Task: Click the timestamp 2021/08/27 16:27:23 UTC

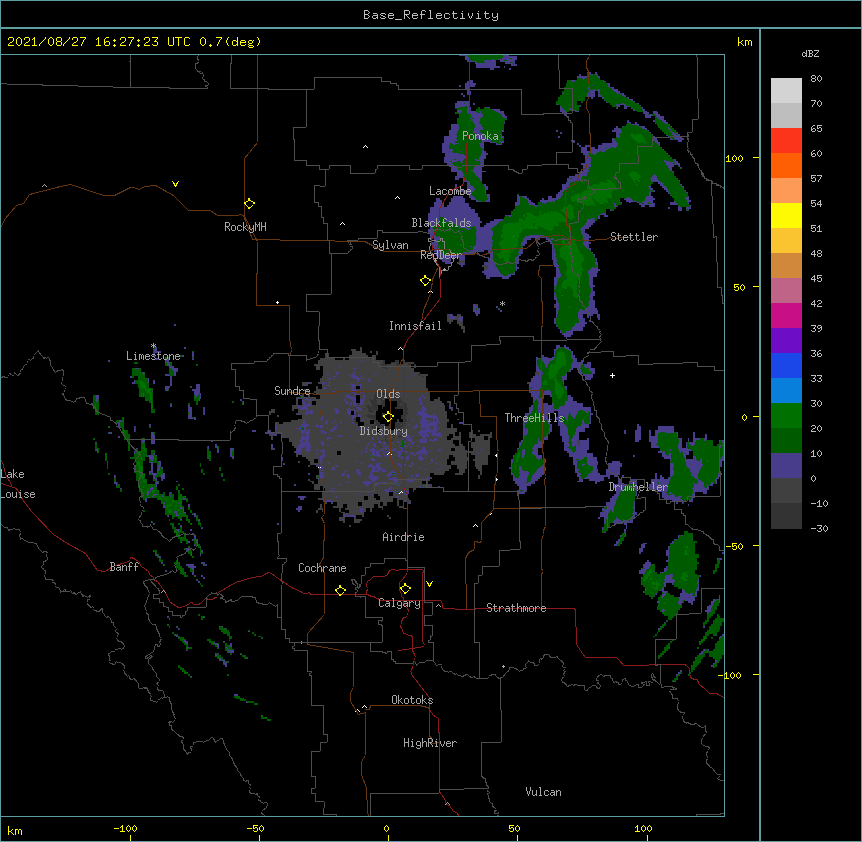Action: tap(99, 42)
